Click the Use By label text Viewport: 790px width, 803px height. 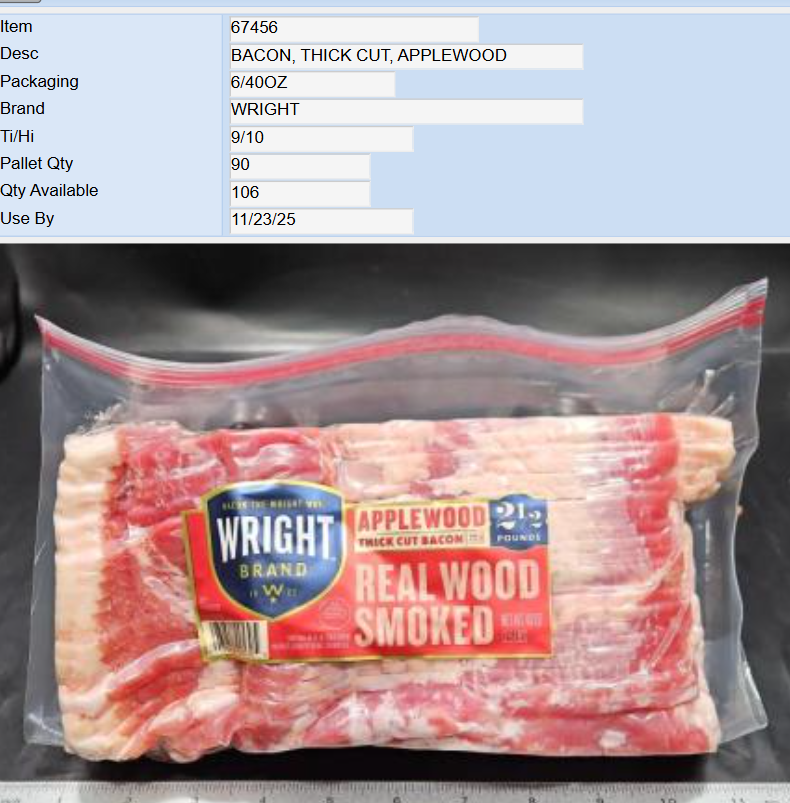27,219
